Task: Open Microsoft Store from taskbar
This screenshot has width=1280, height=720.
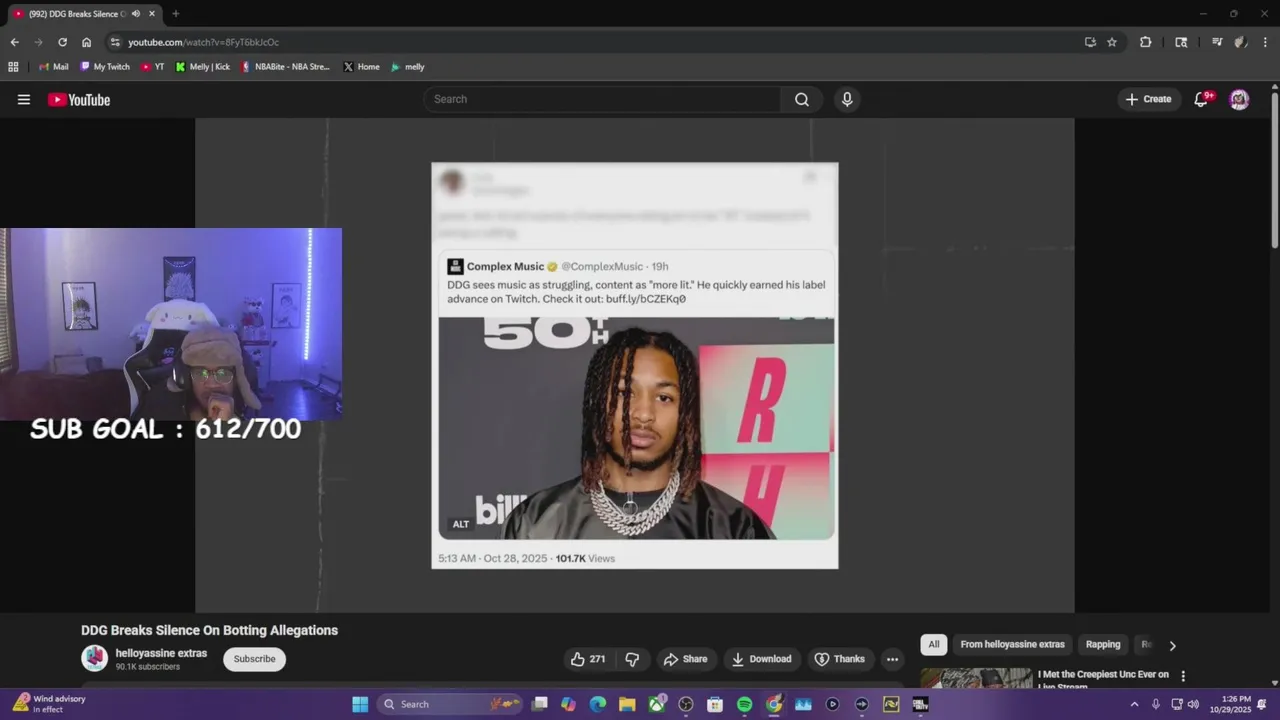Action: tap(715, 704)
